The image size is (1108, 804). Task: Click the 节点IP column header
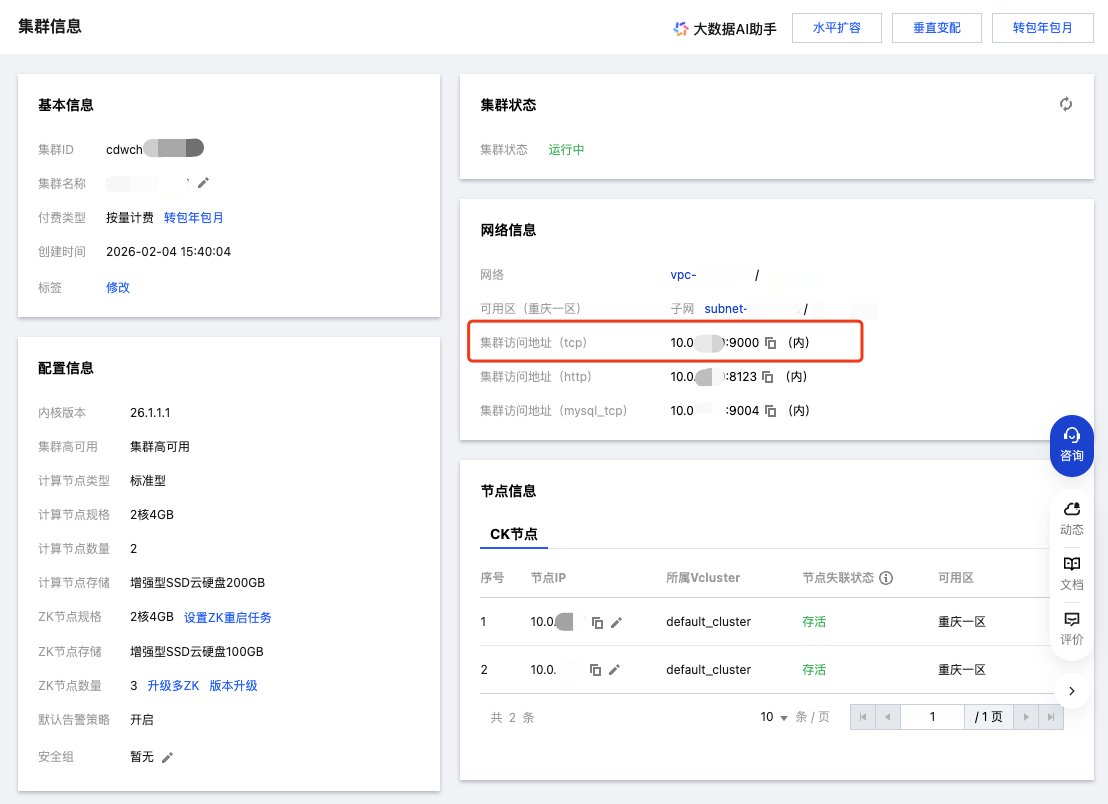point(548,578)
